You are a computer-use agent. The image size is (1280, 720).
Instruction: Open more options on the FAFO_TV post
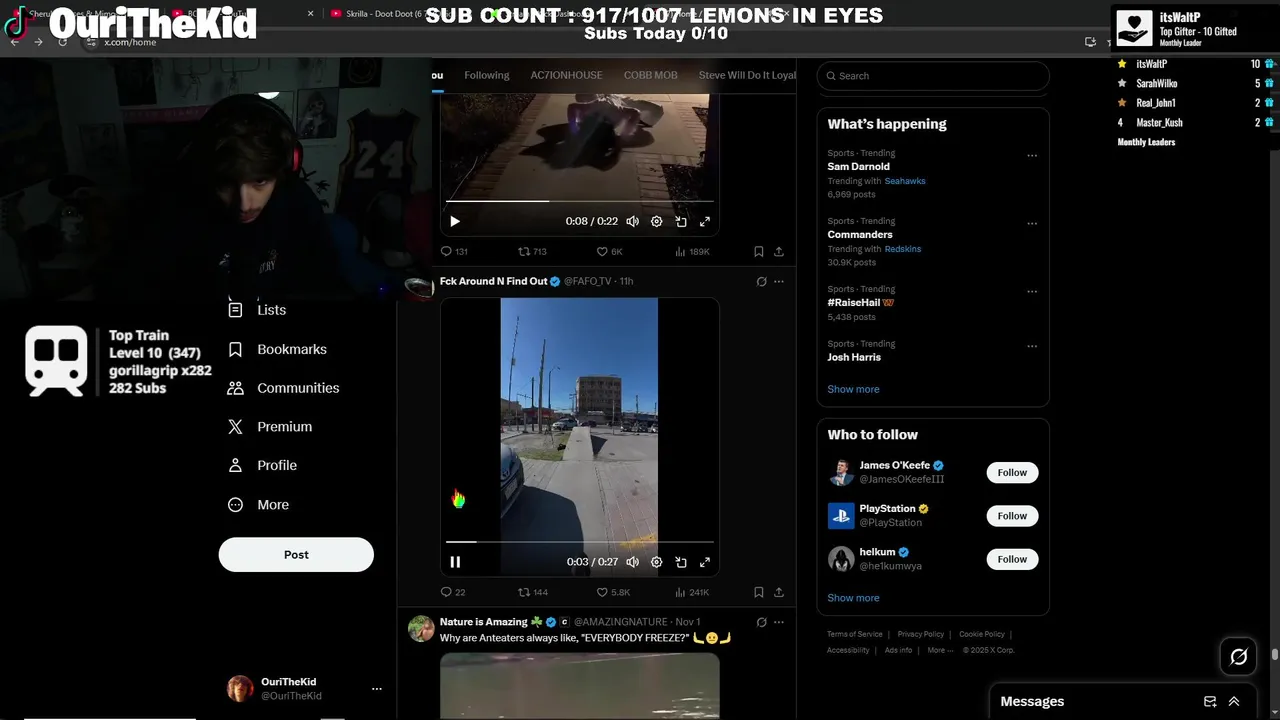779,282
